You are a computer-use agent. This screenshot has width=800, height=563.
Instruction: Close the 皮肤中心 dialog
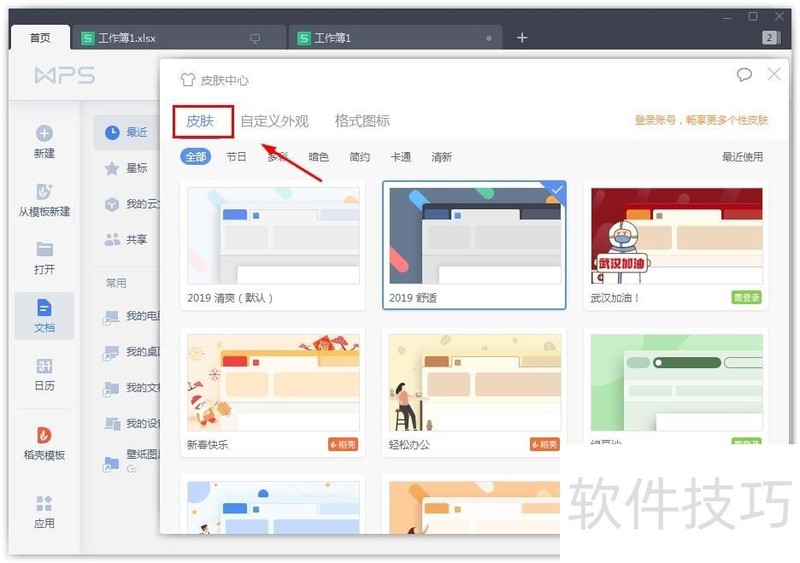click(x=774, y=74)
